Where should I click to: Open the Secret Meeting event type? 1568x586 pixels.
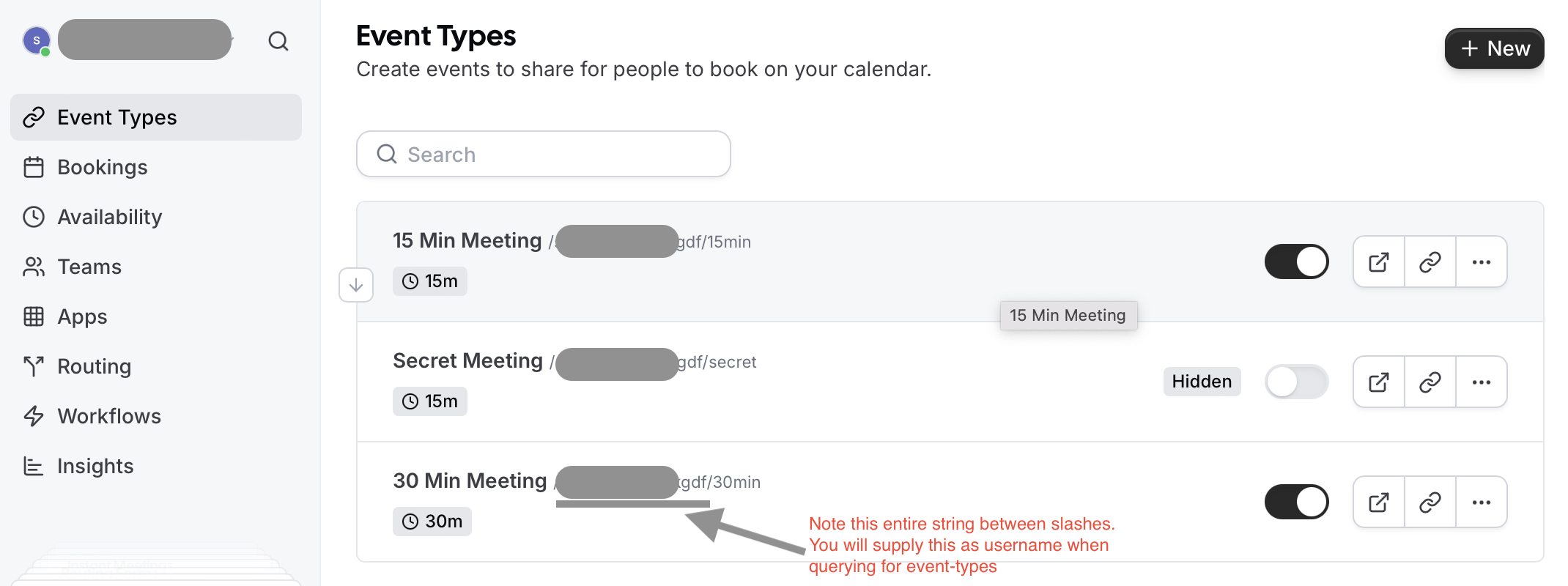467,360
